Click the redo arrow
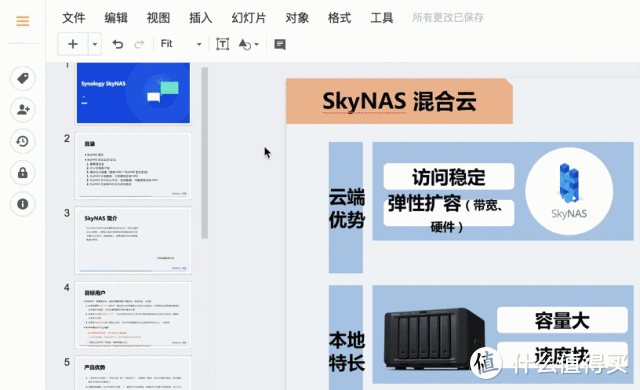This screenshot has height=390, width=640. click(139, 44)
